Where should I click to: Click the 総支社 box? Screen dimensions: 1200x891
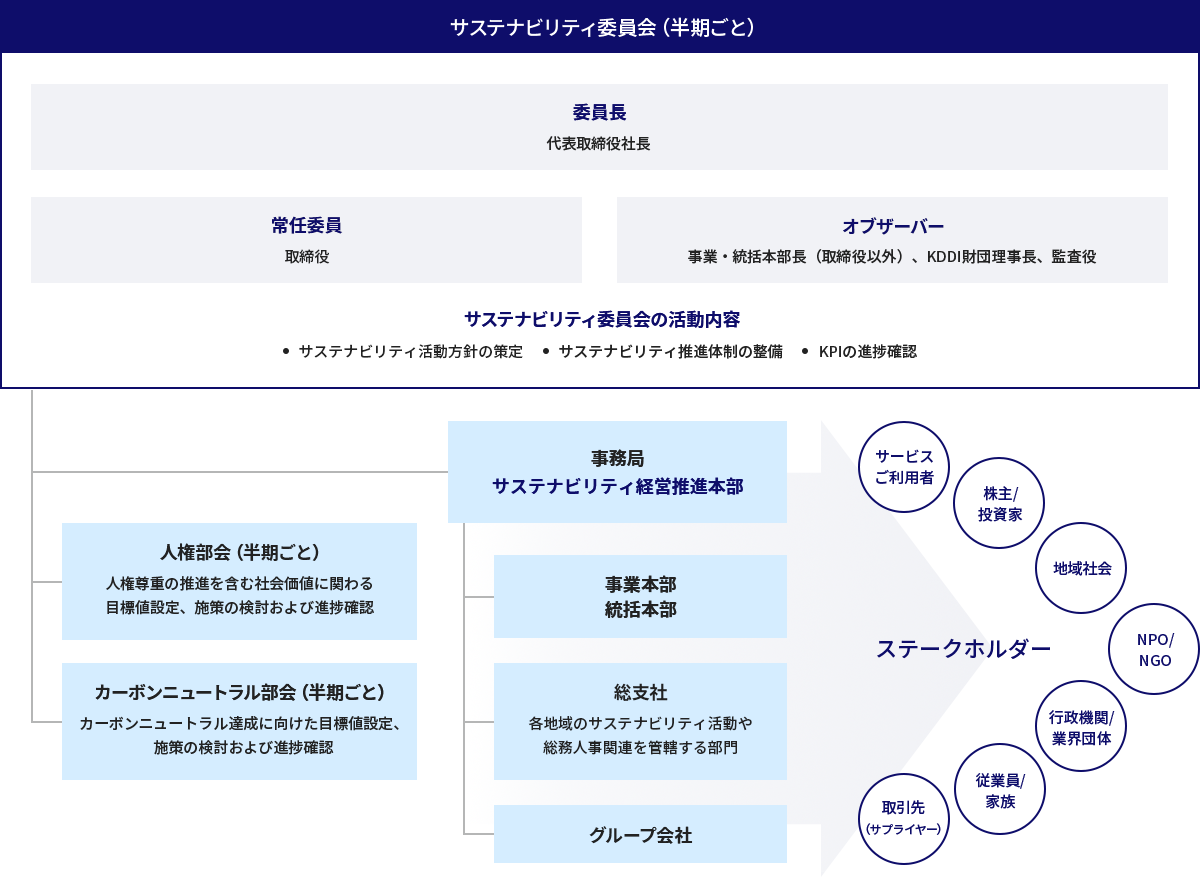pyautogui.click(x=640, y=721)
